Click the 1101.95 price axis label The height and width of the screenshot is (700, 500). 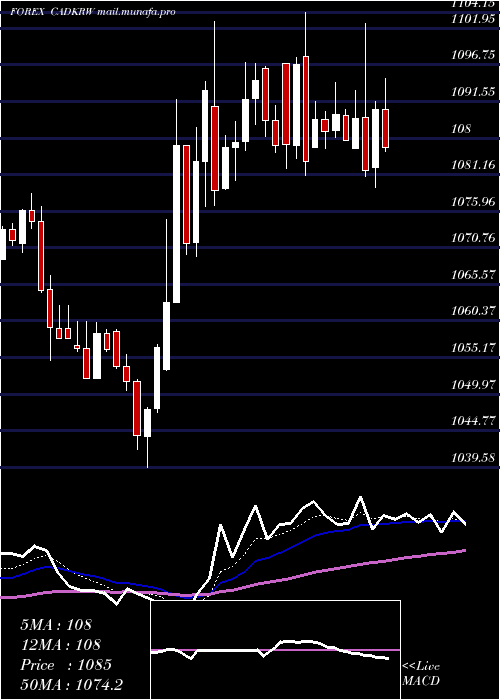(x=473, y=19)
